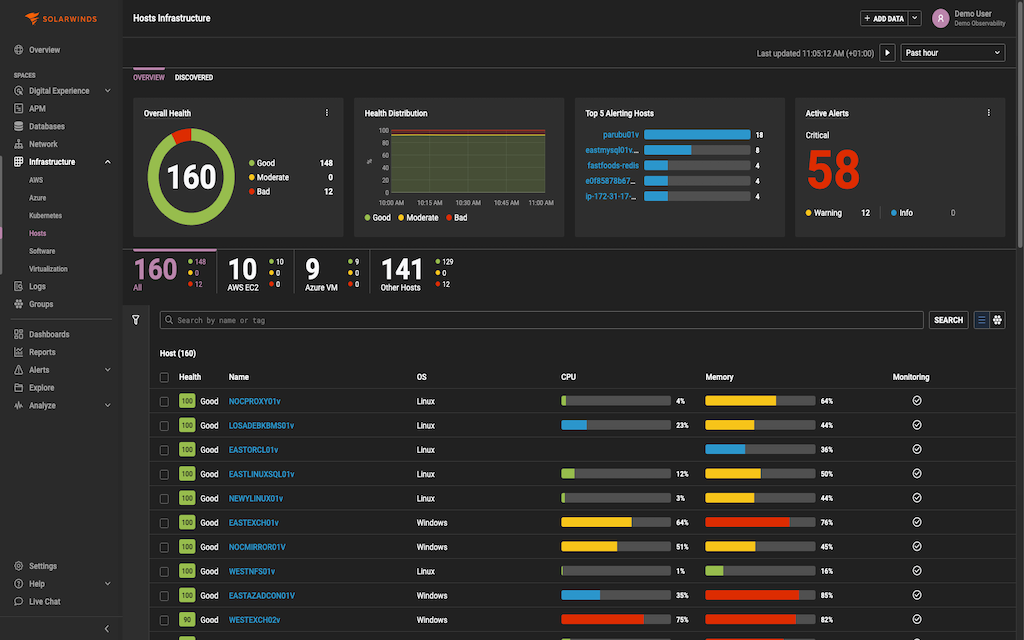Click the Groups sidebar icon
The height and width of the screenshot is (640, 1024).
click(x=18, y=304)
